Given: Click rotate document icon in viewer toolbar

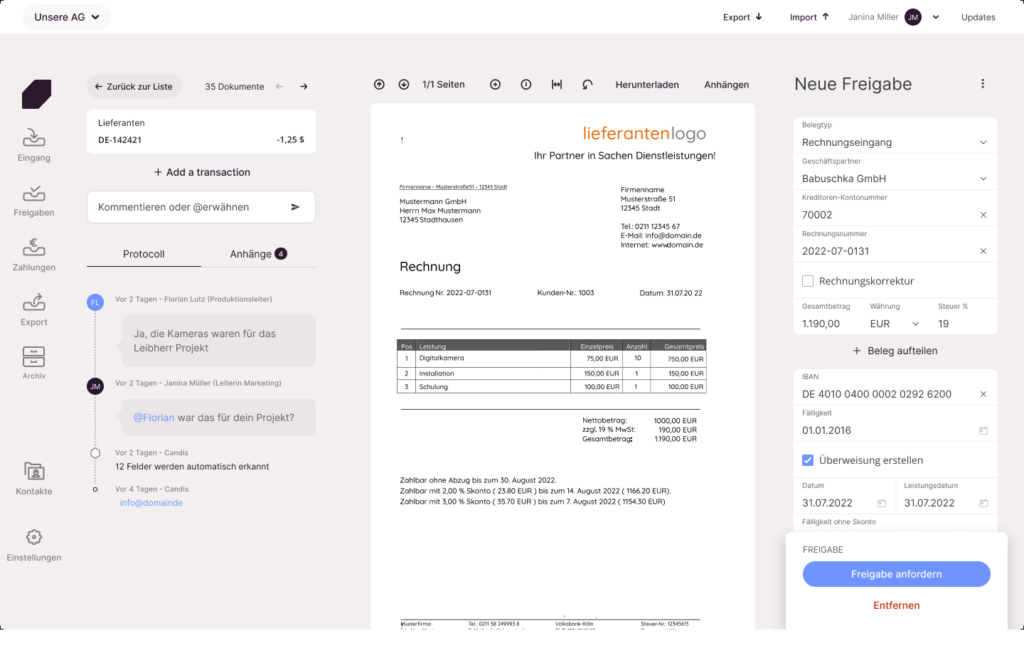Looking at the screenshot, I should click(x=587, y=84).
